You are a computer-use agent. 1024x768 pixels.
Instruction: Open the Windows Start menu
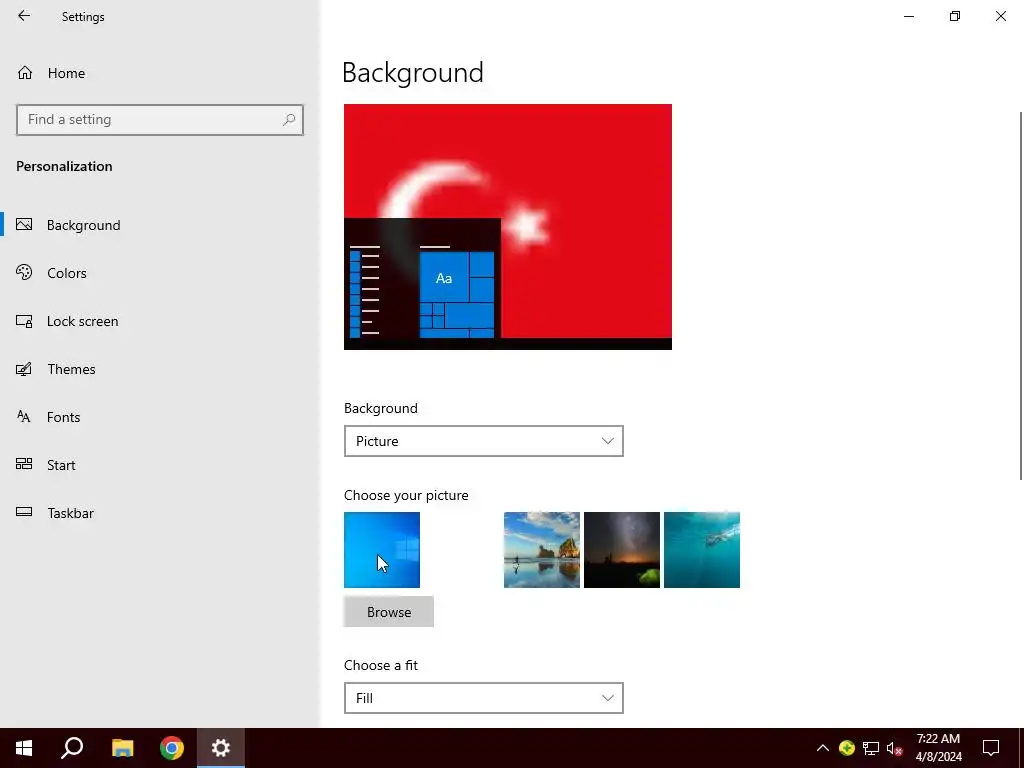(24, 748)
